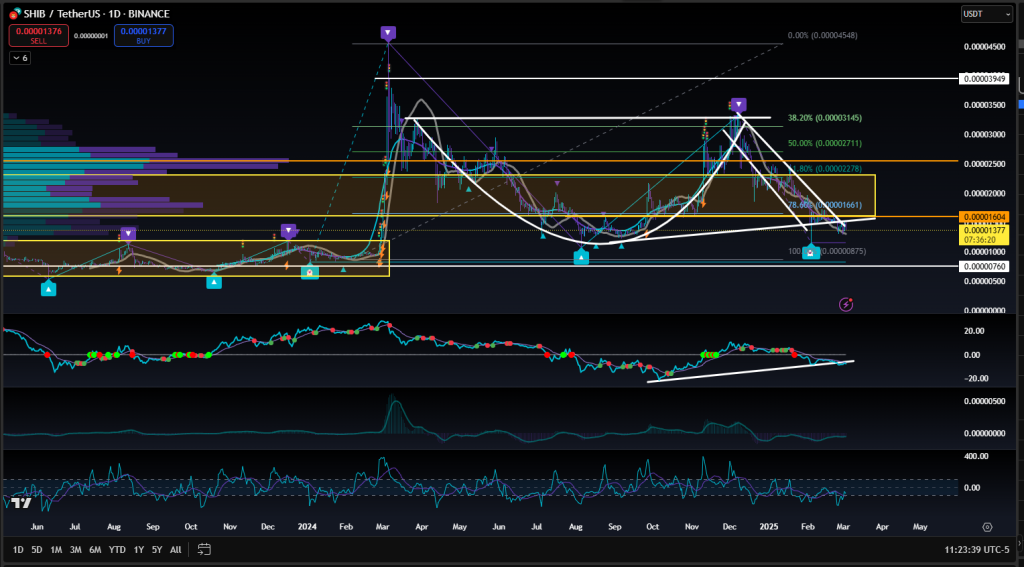This screenshot has width=1024, height=567.
Task: Open the SHIB / TetherUS symbol title
Action: (97, 13)
